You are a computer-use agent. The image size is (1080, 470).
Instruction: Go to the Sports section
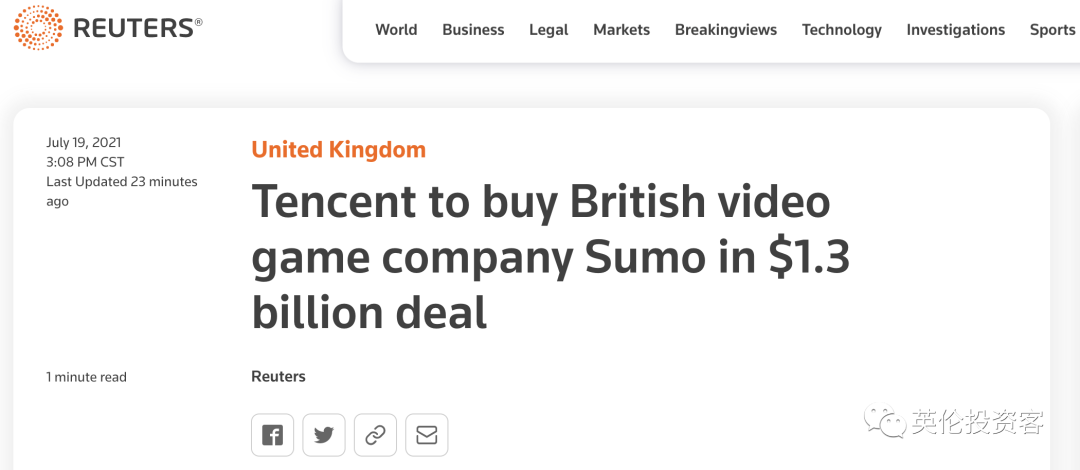pyautogui.click(x=1052, y=30)
